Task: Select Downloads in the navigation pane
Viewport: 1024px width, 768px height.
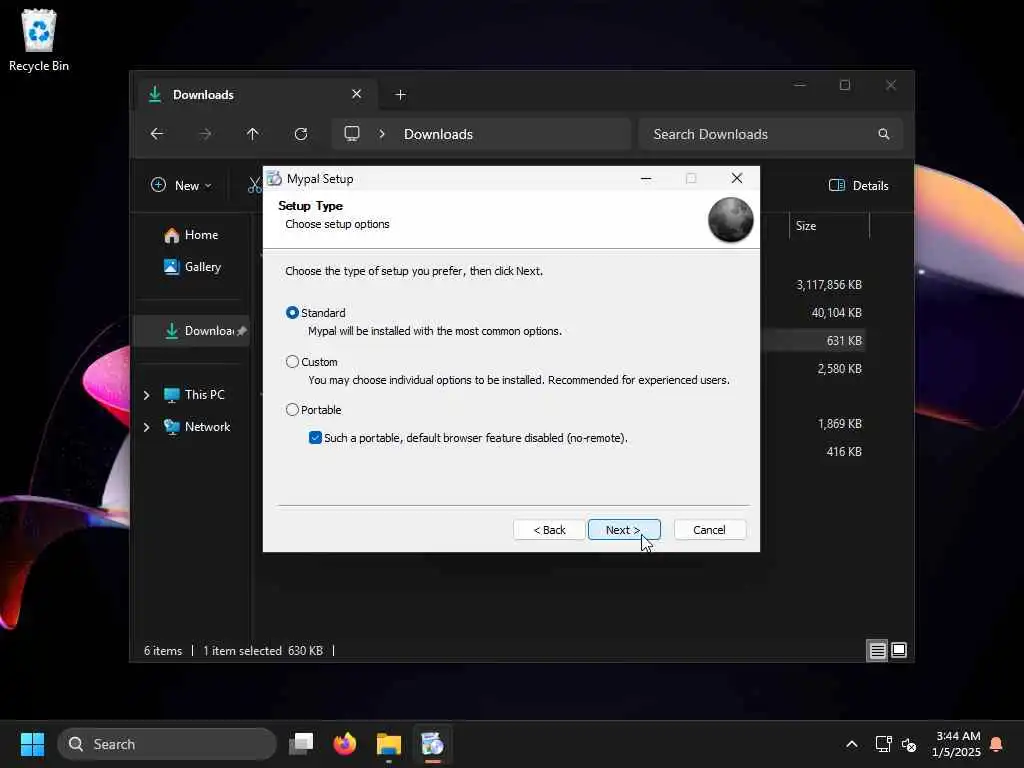Action: point(191,330)
